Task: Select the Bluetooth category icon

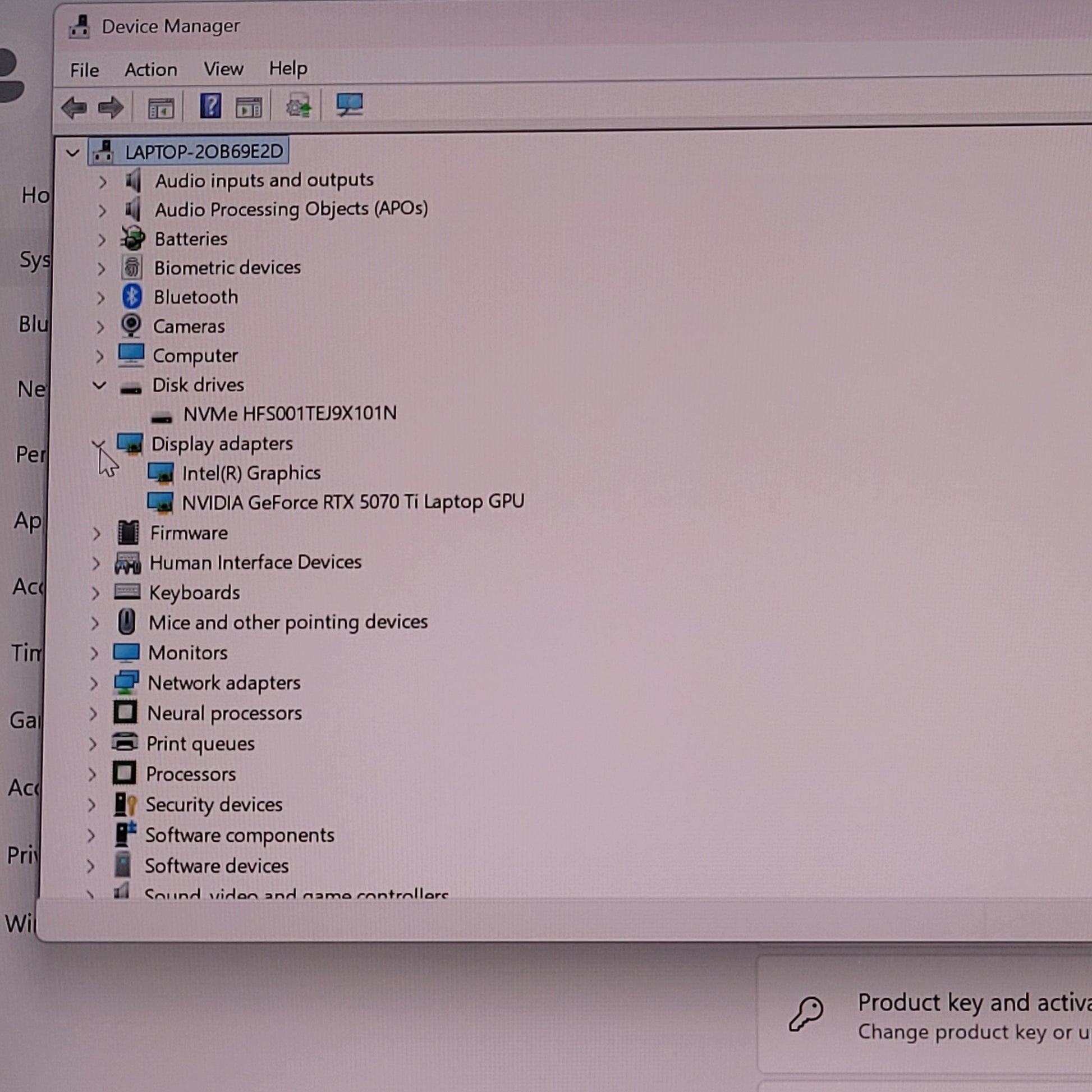Action: click(x=132, y=297)
